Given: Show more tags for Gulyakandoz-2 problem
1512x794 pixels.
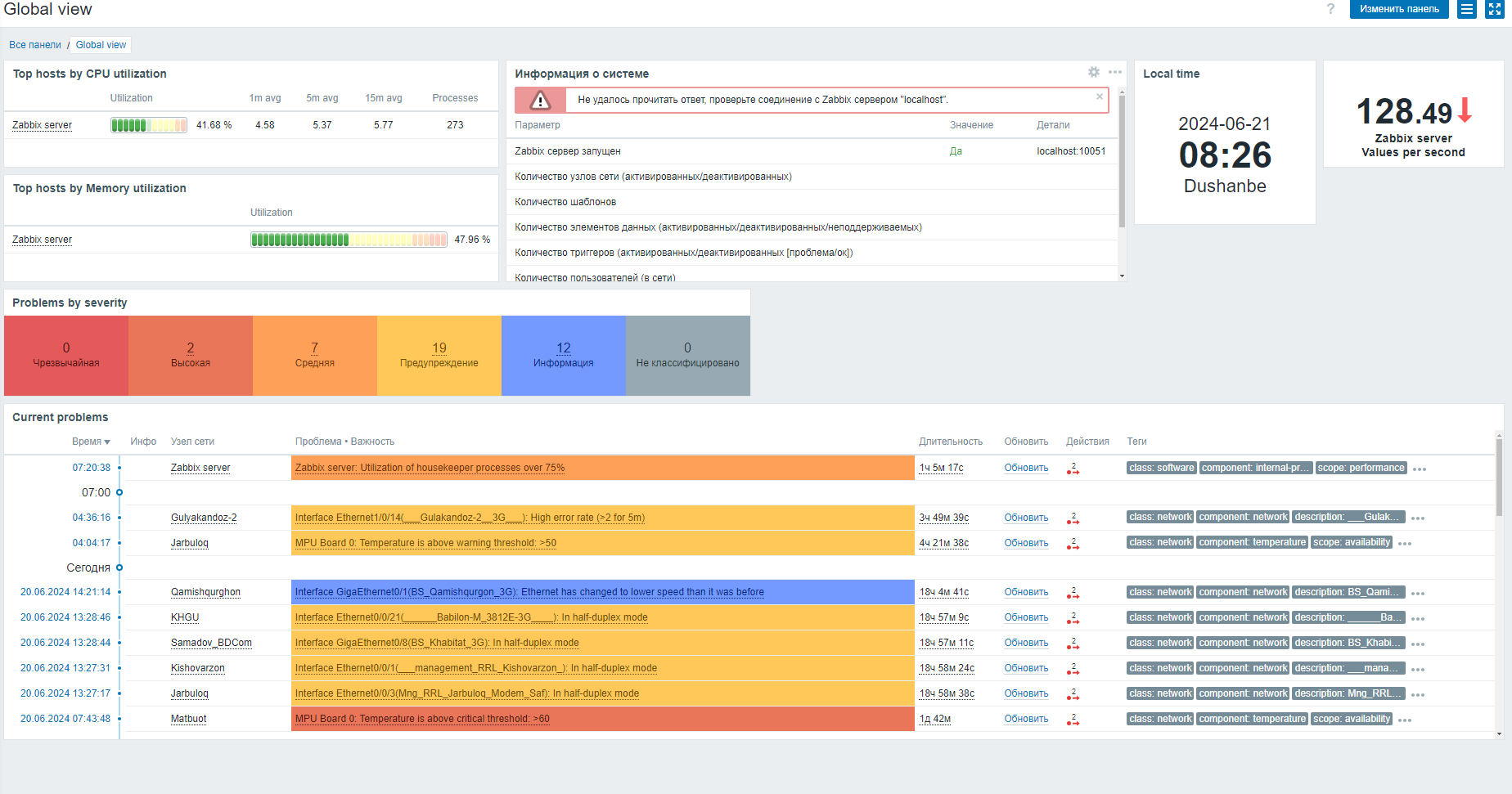Looking at the screenshot, I should [1418, 518].
